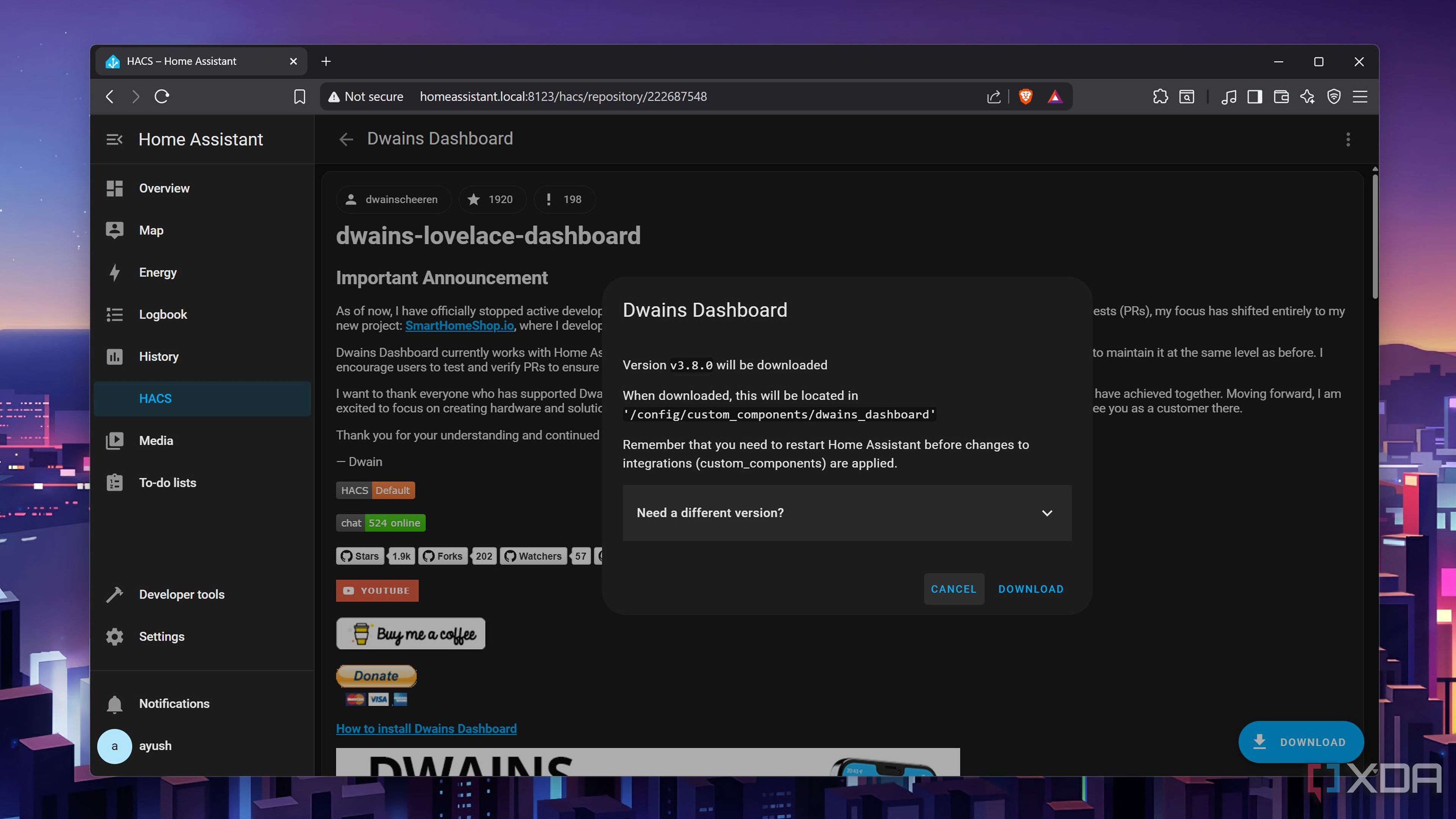
Task: Select HACS in the sidebar
Action: [x=202, y=399]
